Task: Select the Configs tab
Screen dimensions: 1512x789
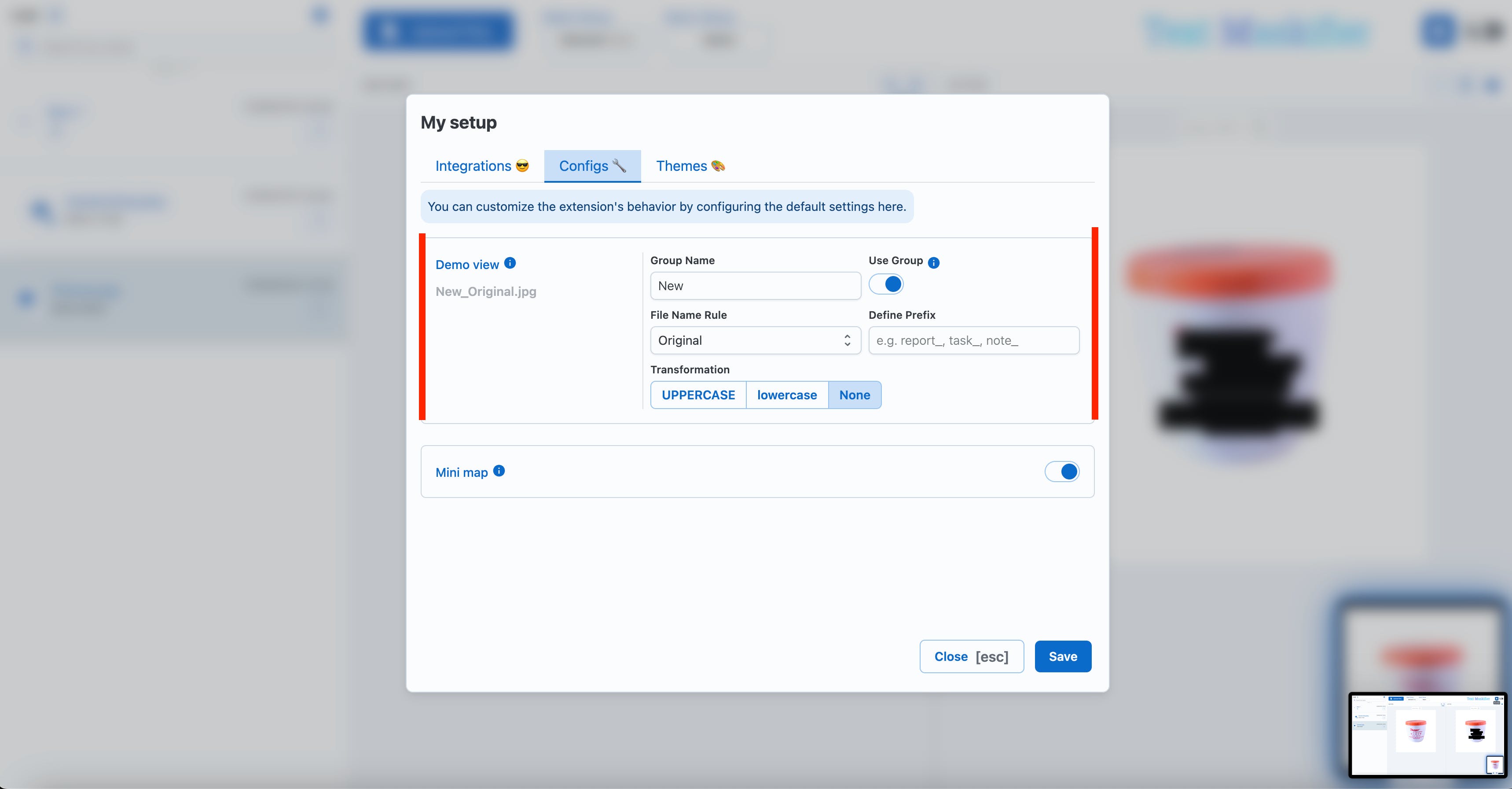Action: [592, 166]
